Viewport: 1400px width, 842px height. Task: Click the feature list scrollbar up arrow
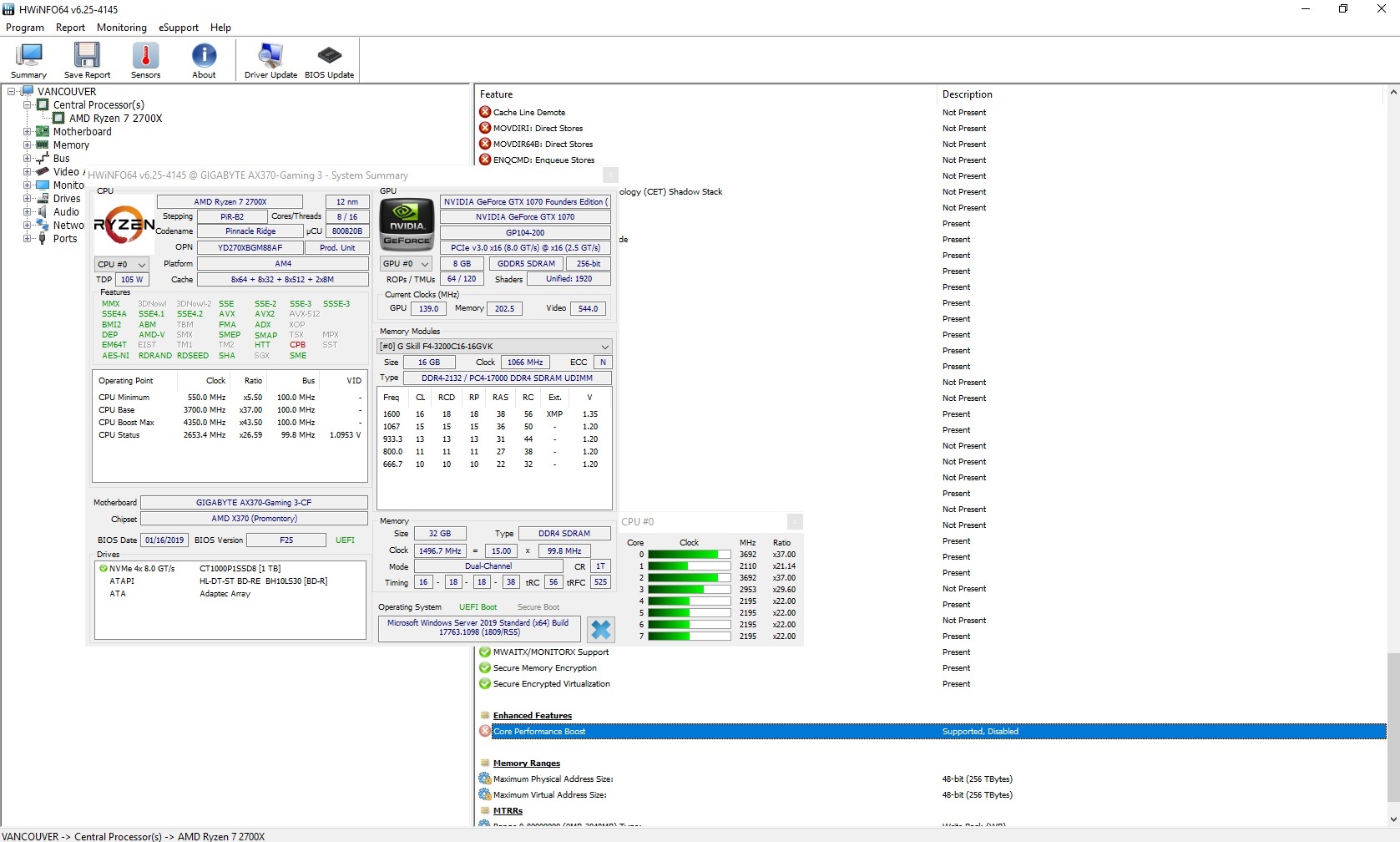click(x=1392, y=92)
